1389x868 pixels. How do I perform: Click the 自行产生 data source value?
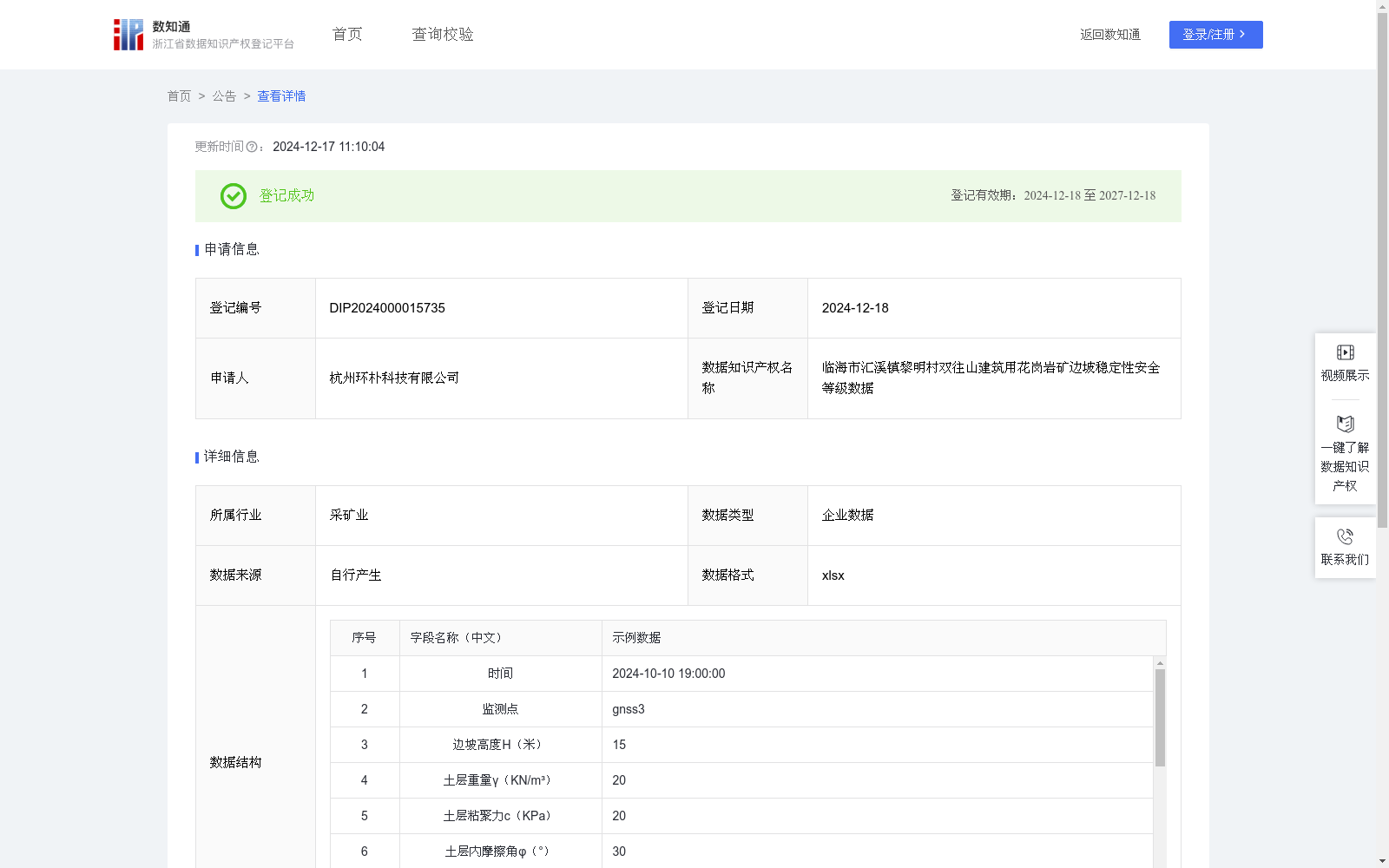point(356,575)
